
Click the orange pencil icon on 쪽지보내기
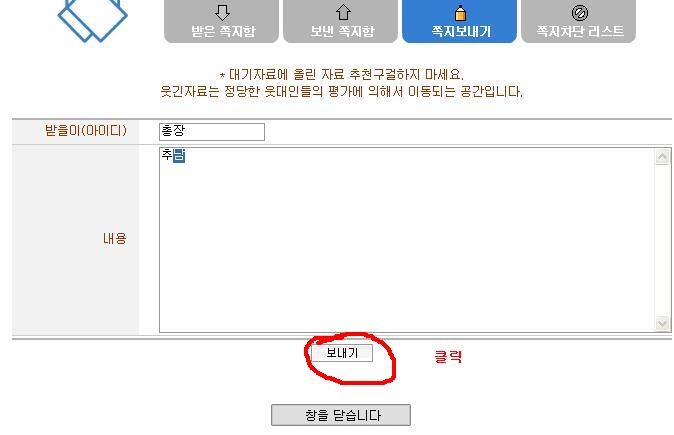460,13
